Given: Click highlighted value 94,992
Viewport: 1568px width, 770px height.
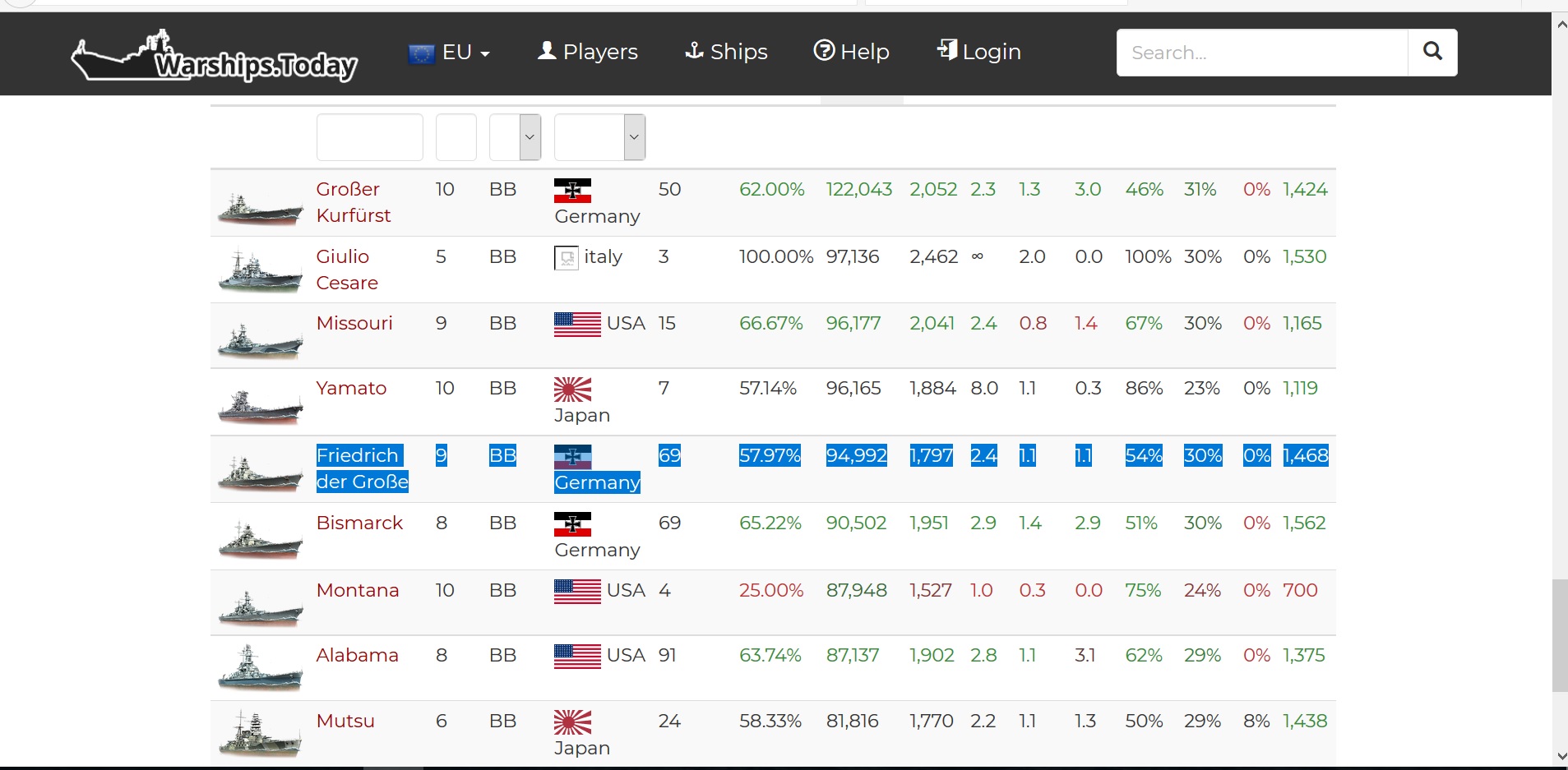Looking at the screenshot, I should click(857, 455).
